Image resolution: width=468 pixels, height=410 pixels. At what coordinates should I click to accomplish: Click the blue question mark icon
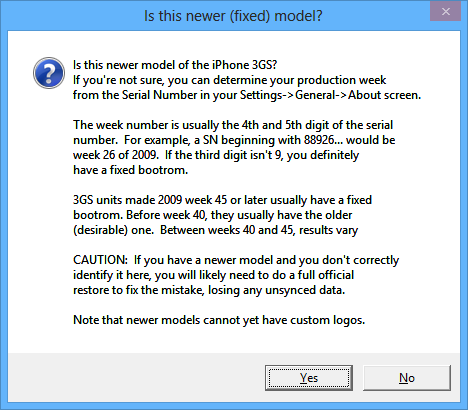[x=49, y=73]
